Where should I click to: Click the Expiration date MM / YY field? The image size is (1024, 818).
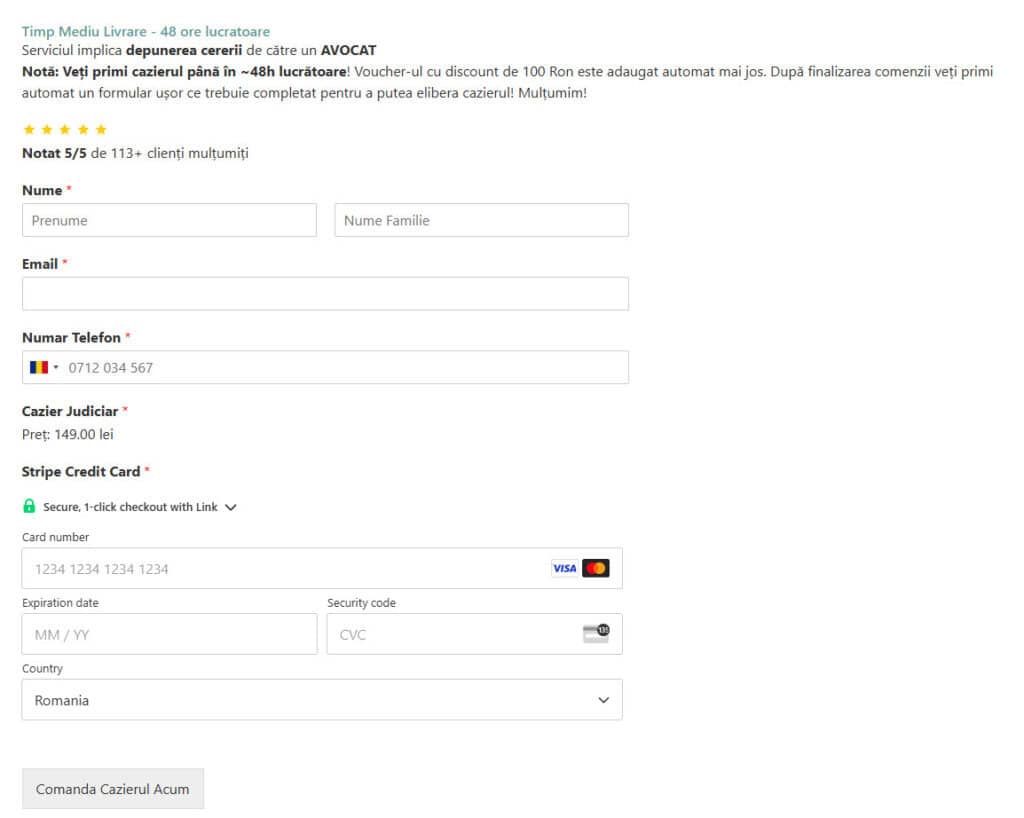tap(169, 634)
